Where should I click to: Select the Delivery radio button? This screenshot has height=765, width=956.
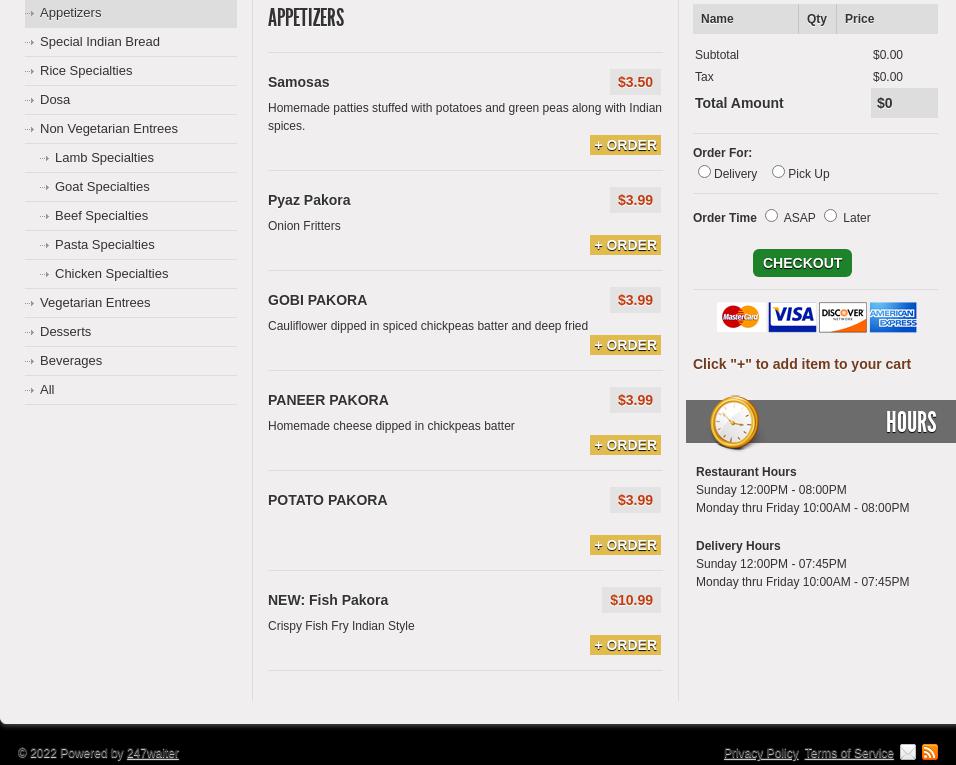pos(704,172)
